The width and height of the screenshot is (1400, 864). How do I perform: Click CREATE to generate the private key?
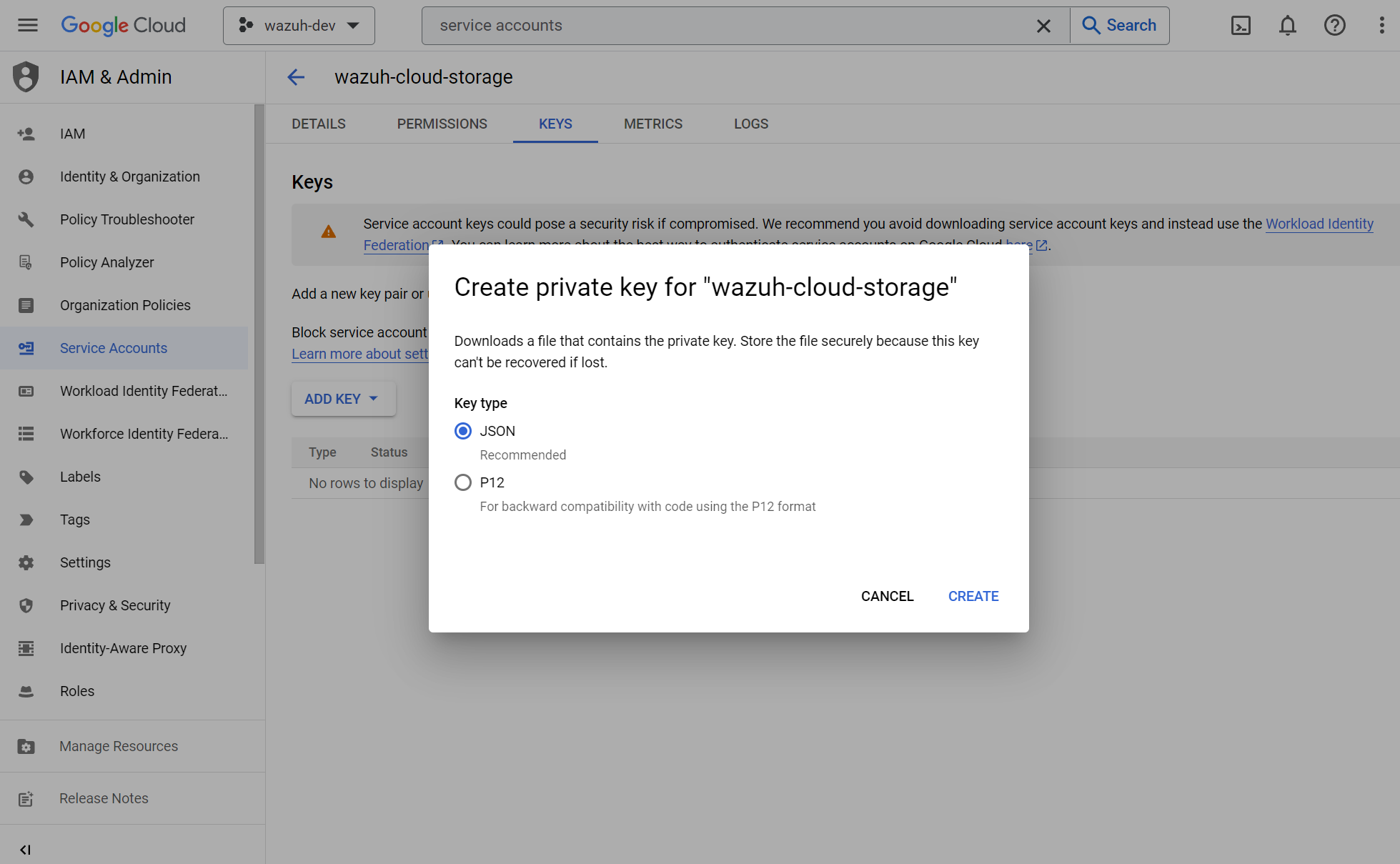(973, 596)
